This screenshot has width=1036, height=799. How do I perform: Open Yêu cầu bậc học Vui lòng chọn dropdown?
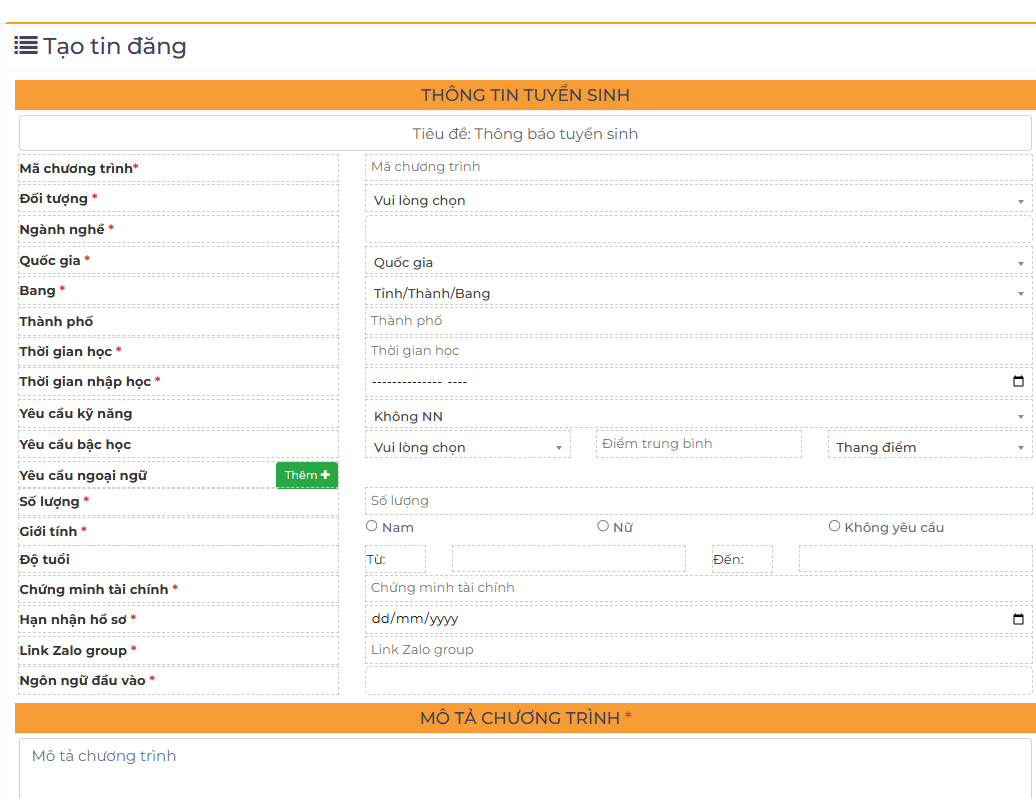pos(468,447)
